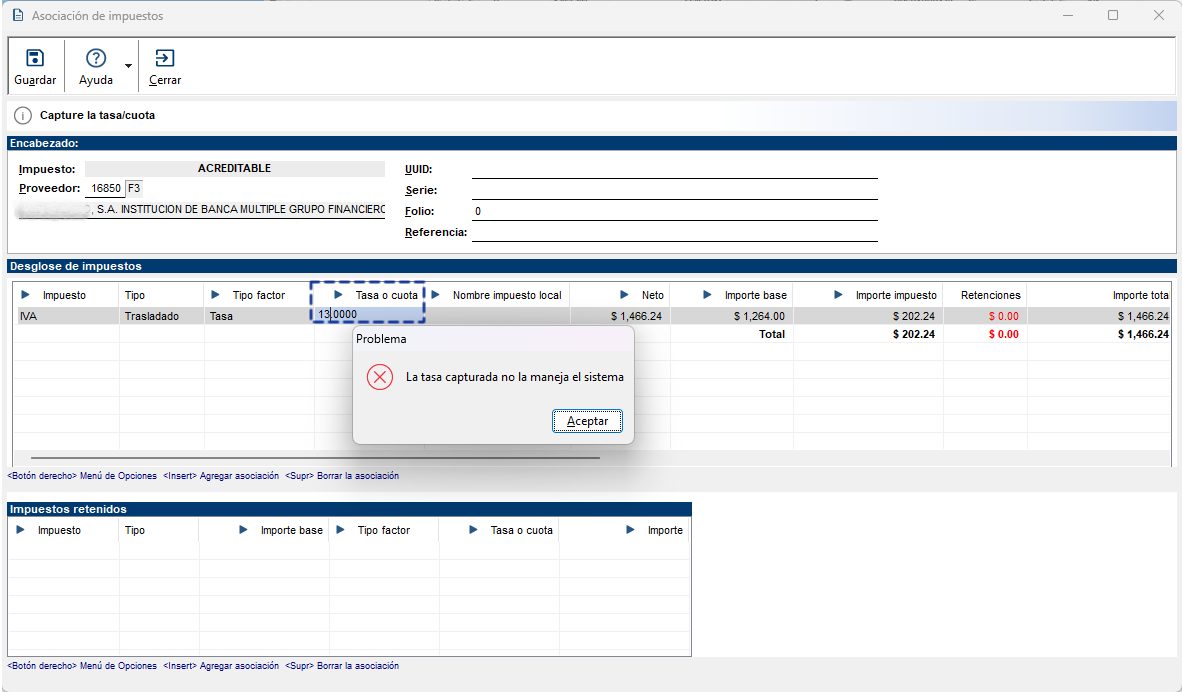This screenshot has height=692, width=1182.
Task: Click the info icon beside Capture la tasa/cuota
Action: [x=23, y=116]
